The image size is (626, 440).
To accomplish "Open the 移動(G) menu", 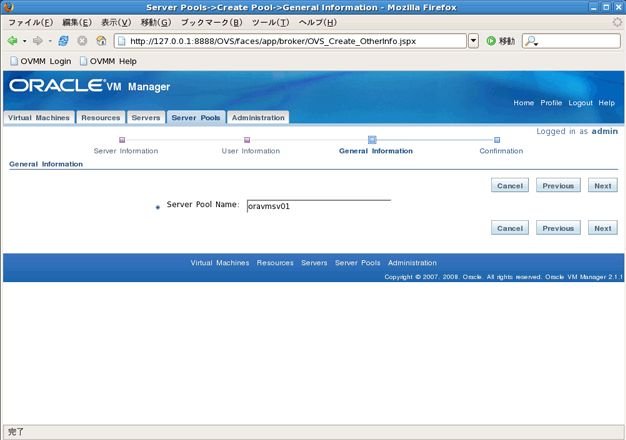I will pos(156,22).
